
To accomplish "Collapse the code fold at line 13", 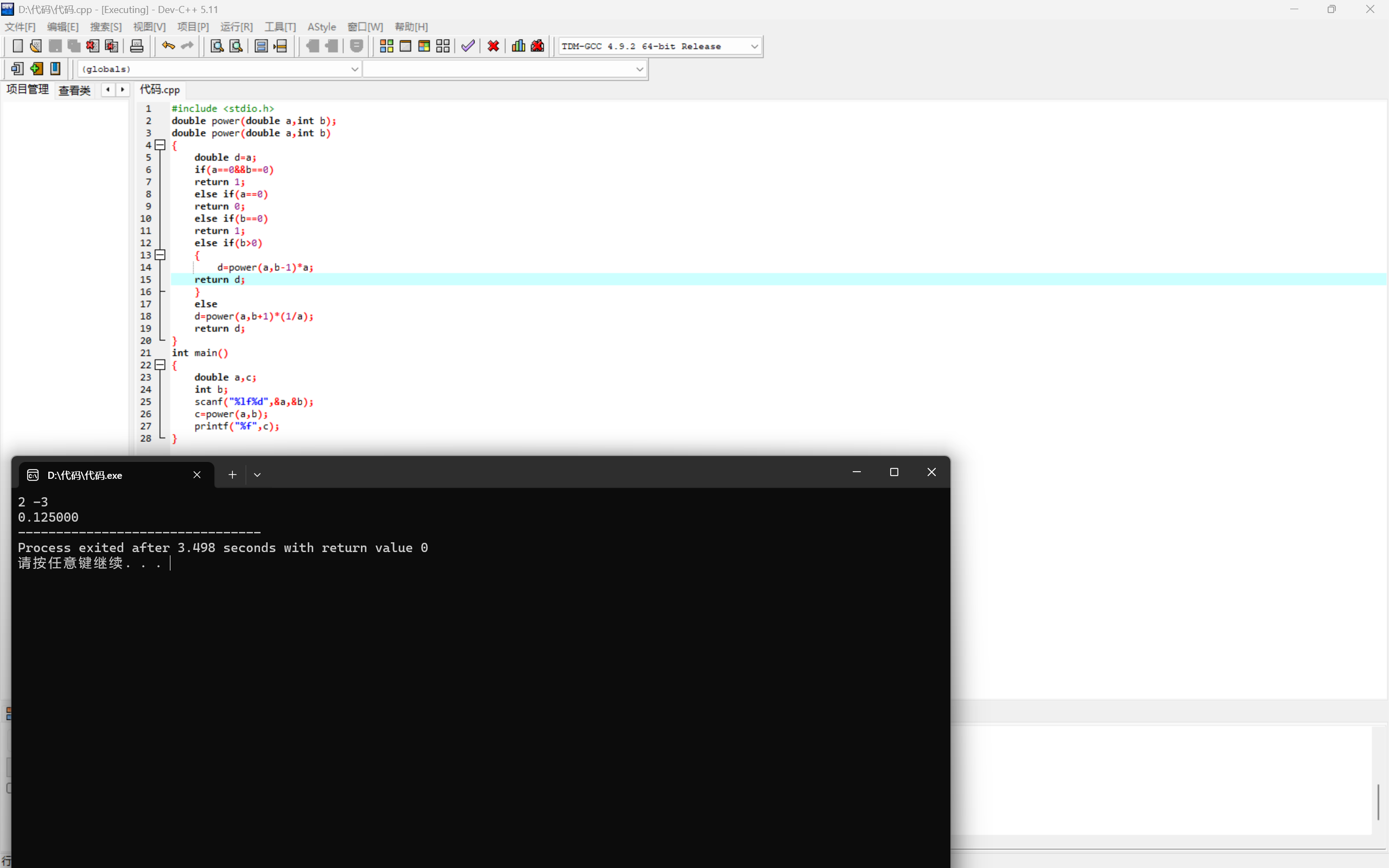I will (x=160, y=255).
